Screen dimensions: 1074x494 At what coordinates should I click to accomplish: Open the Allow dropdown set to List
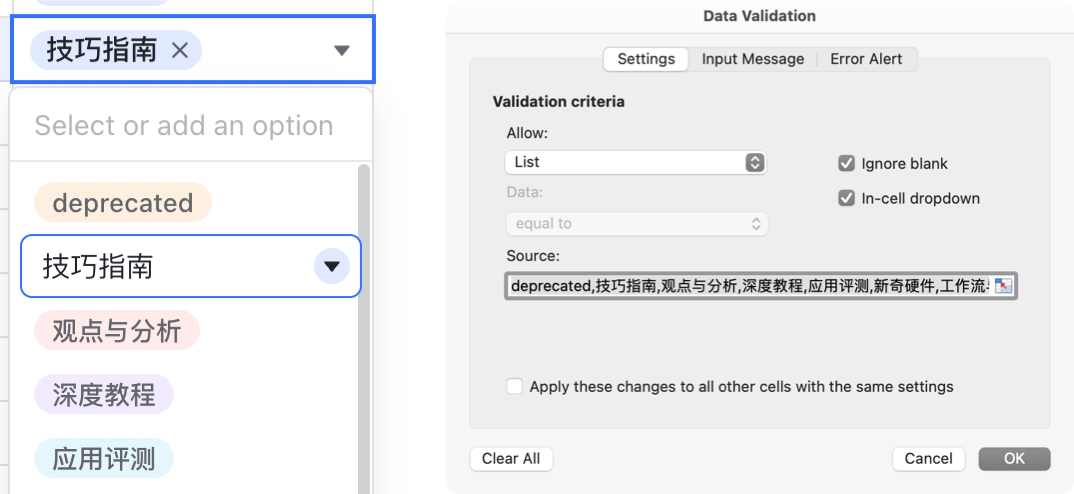coord(635,162)
